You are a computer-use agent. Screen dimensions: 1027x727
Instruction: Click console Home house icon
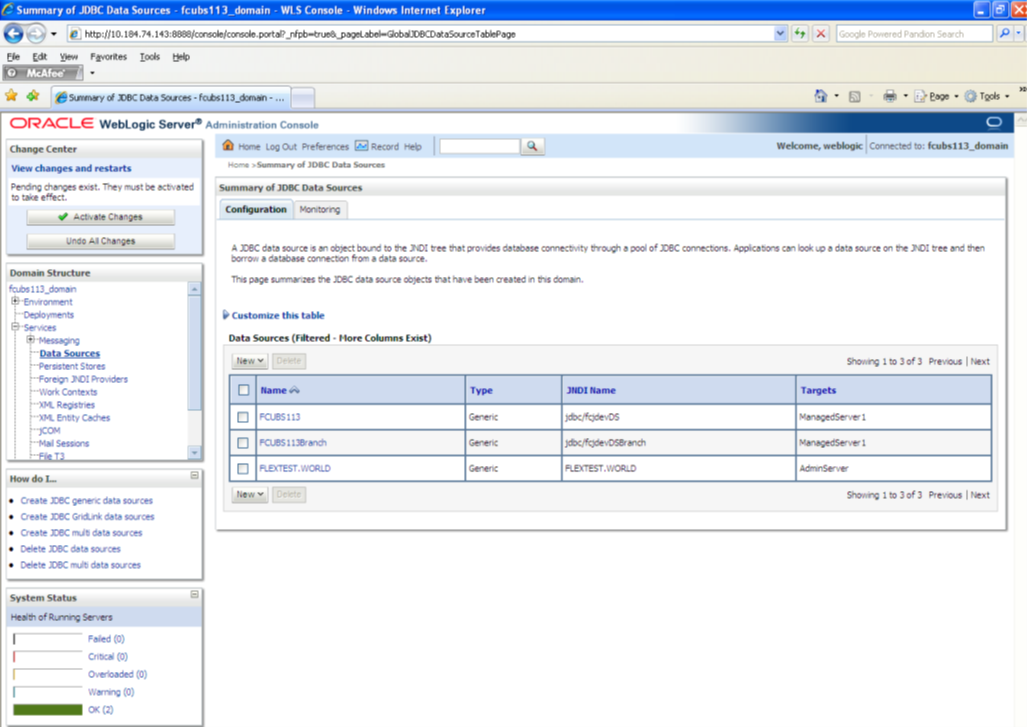coord(228,145)
